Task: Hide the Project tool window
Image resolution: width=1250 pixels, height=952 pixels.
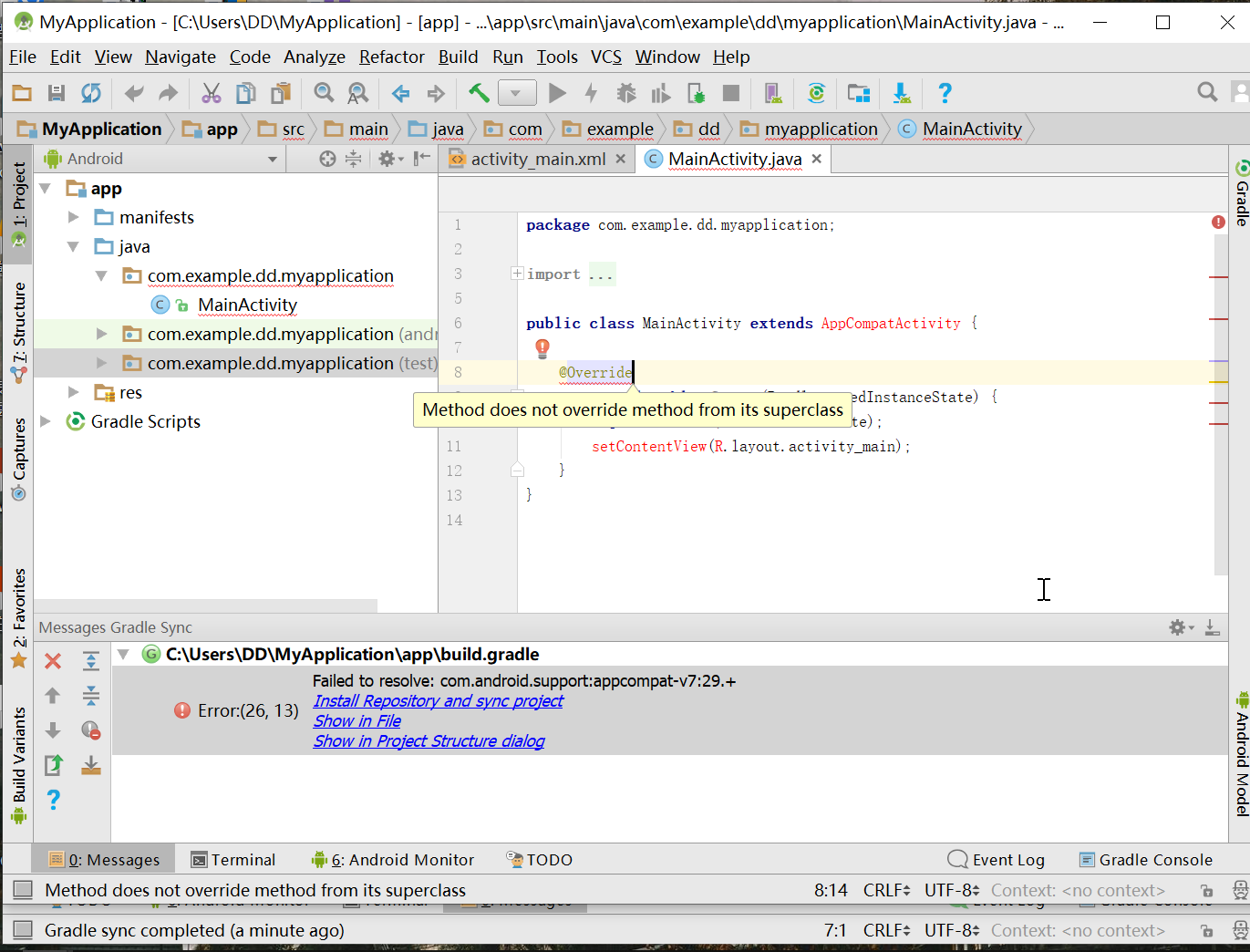Action: (421, 159)
